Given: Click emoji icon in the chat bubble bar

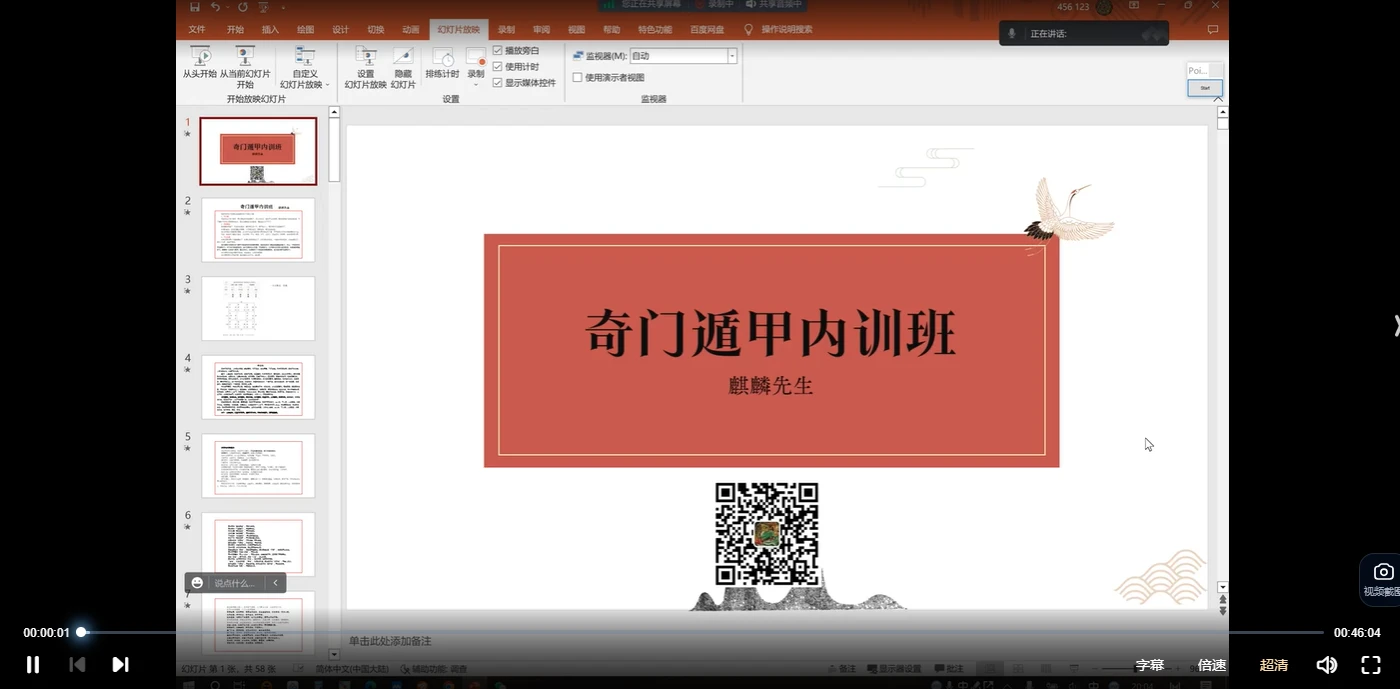Looking at the screenshot, I should pyautogui.click(x=197, y=583).
